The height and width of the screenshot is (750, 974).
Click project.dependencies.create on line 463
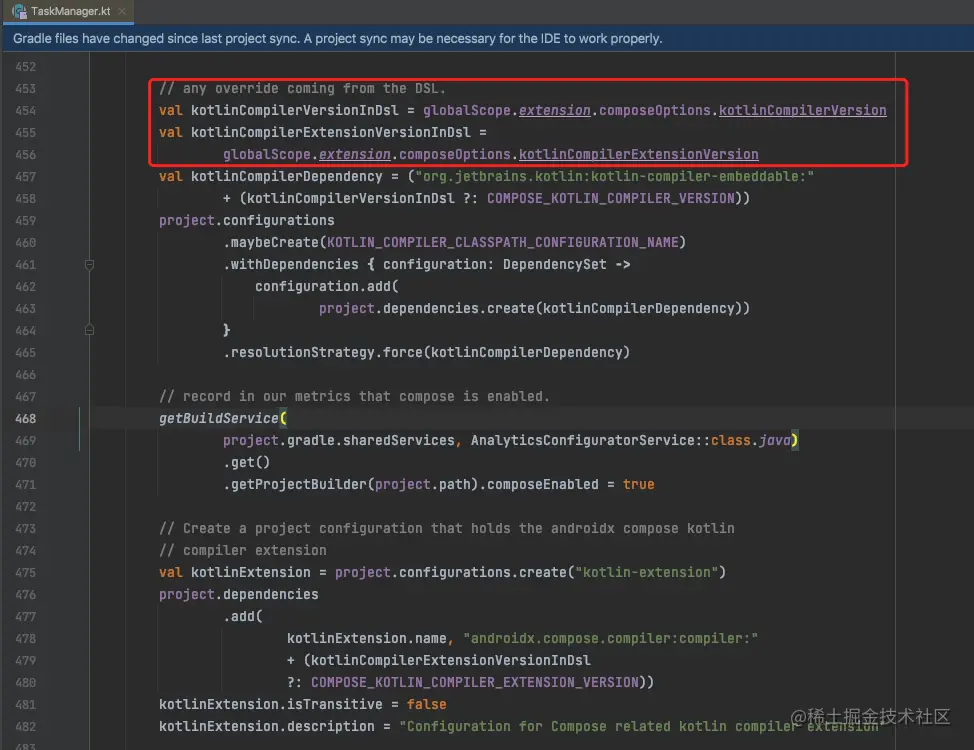point(426,308)
